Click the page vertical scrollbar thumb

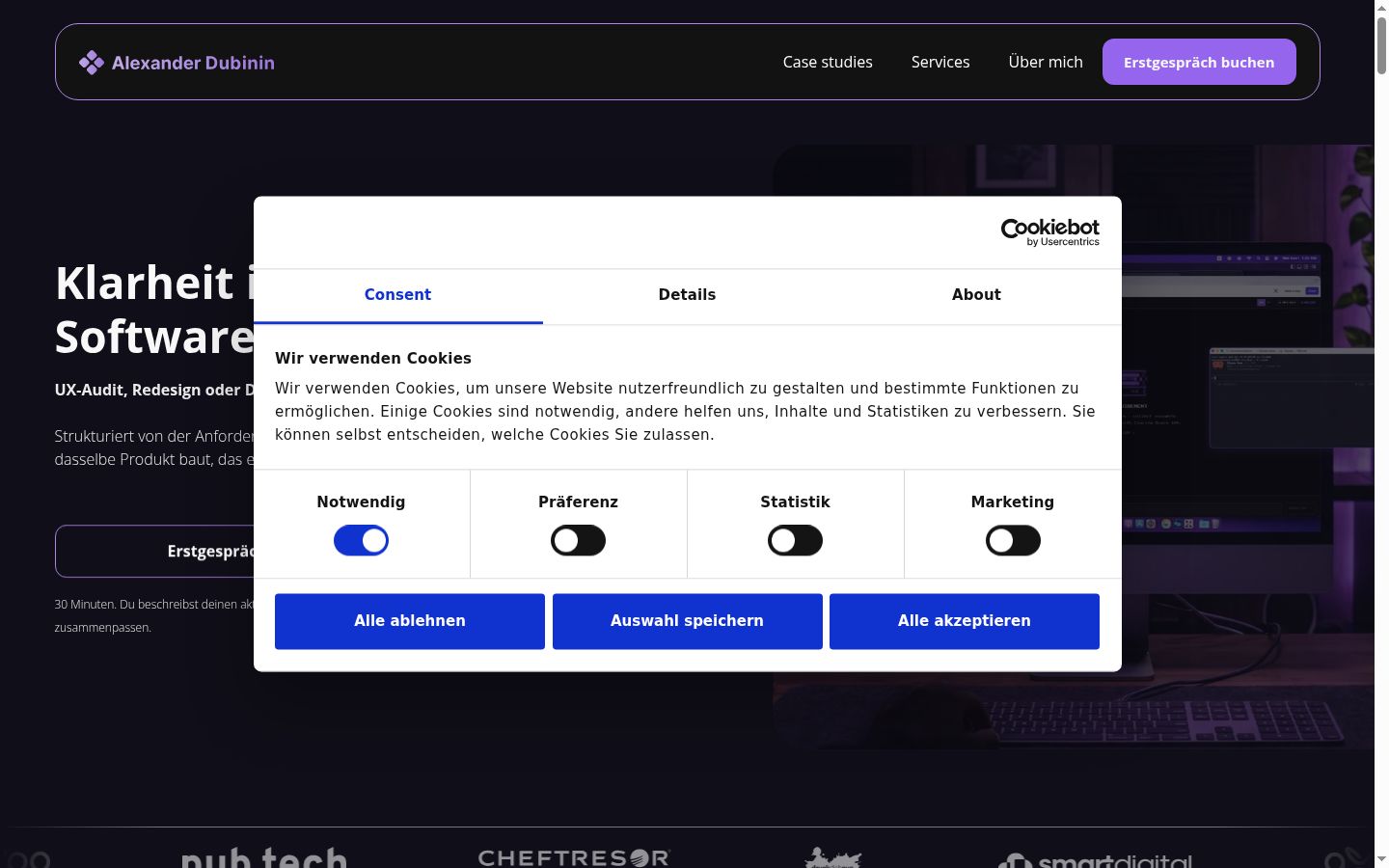(x=1381, y=45)
